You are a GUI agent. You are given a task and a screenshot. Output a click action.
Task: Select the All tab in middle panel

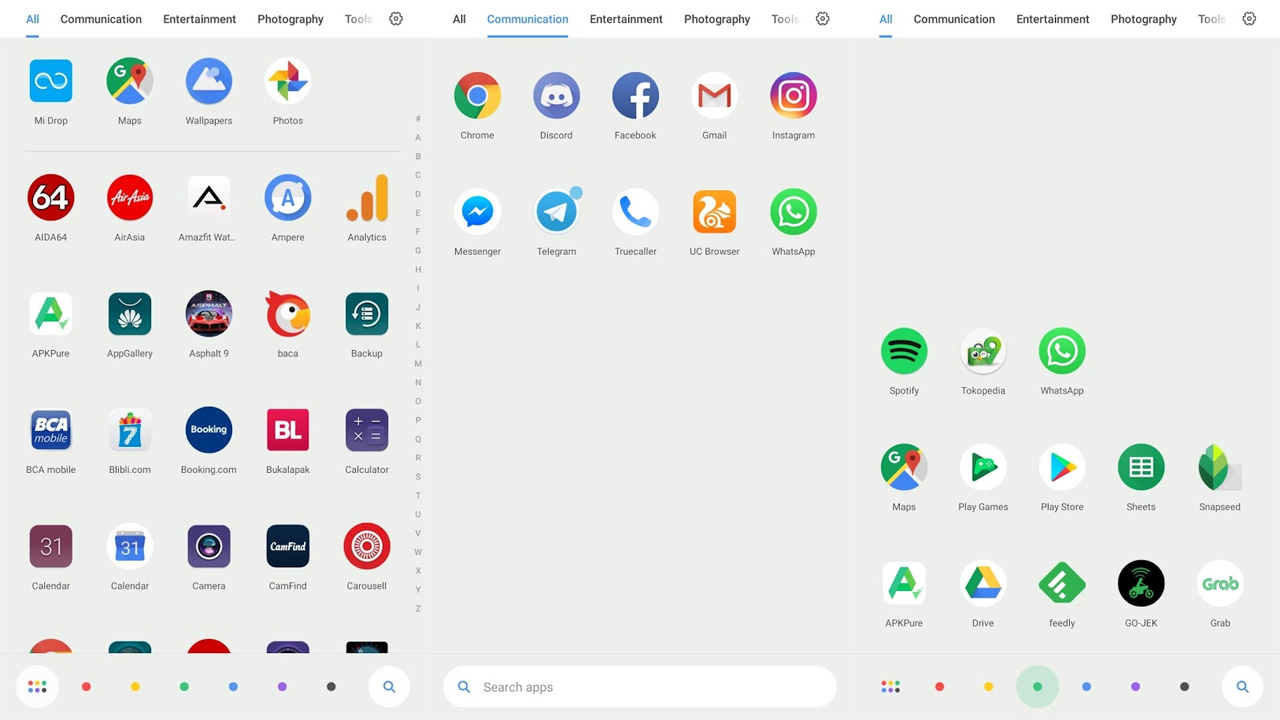point(459,19)
